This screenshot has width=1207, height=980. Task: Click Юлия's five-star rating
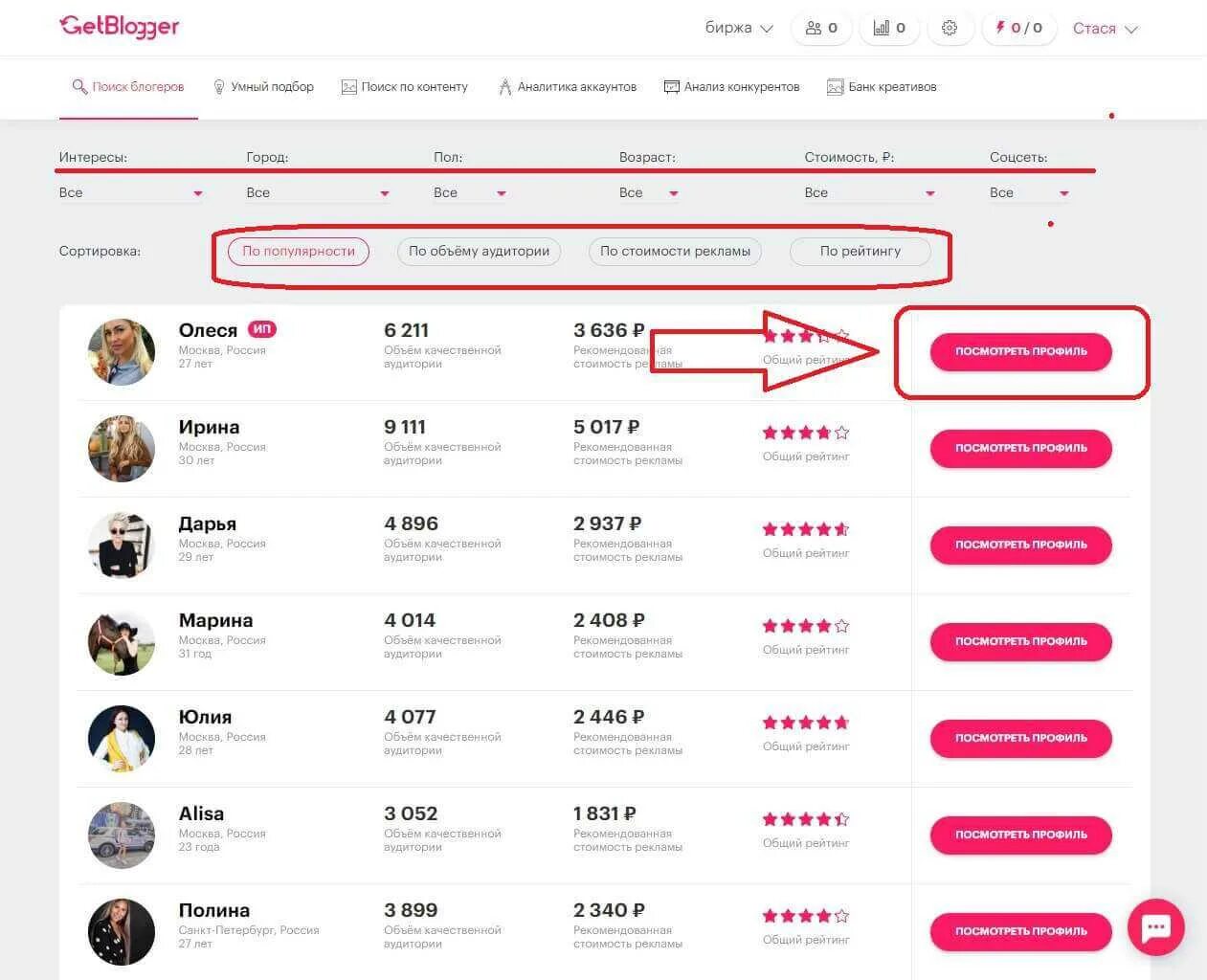tap(806, 723)
